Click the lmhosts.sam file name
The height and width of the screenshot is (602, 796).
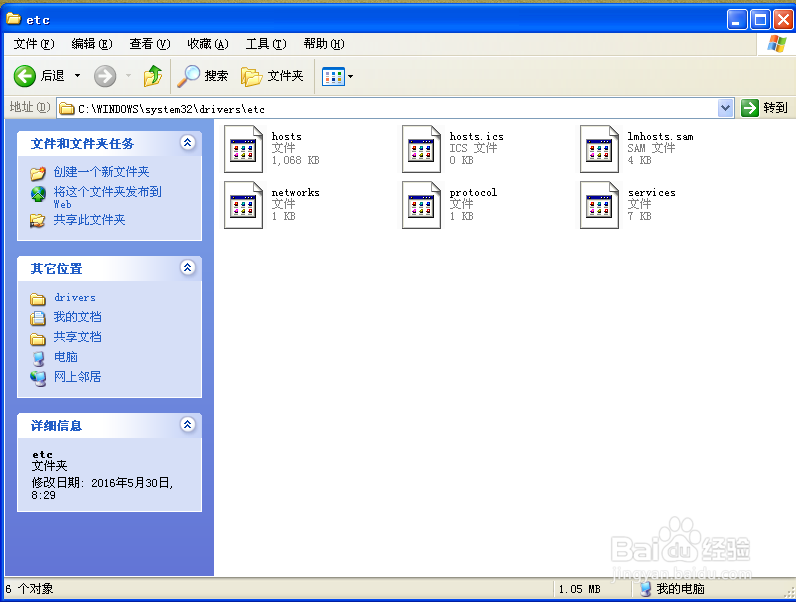tap(660, 137)
